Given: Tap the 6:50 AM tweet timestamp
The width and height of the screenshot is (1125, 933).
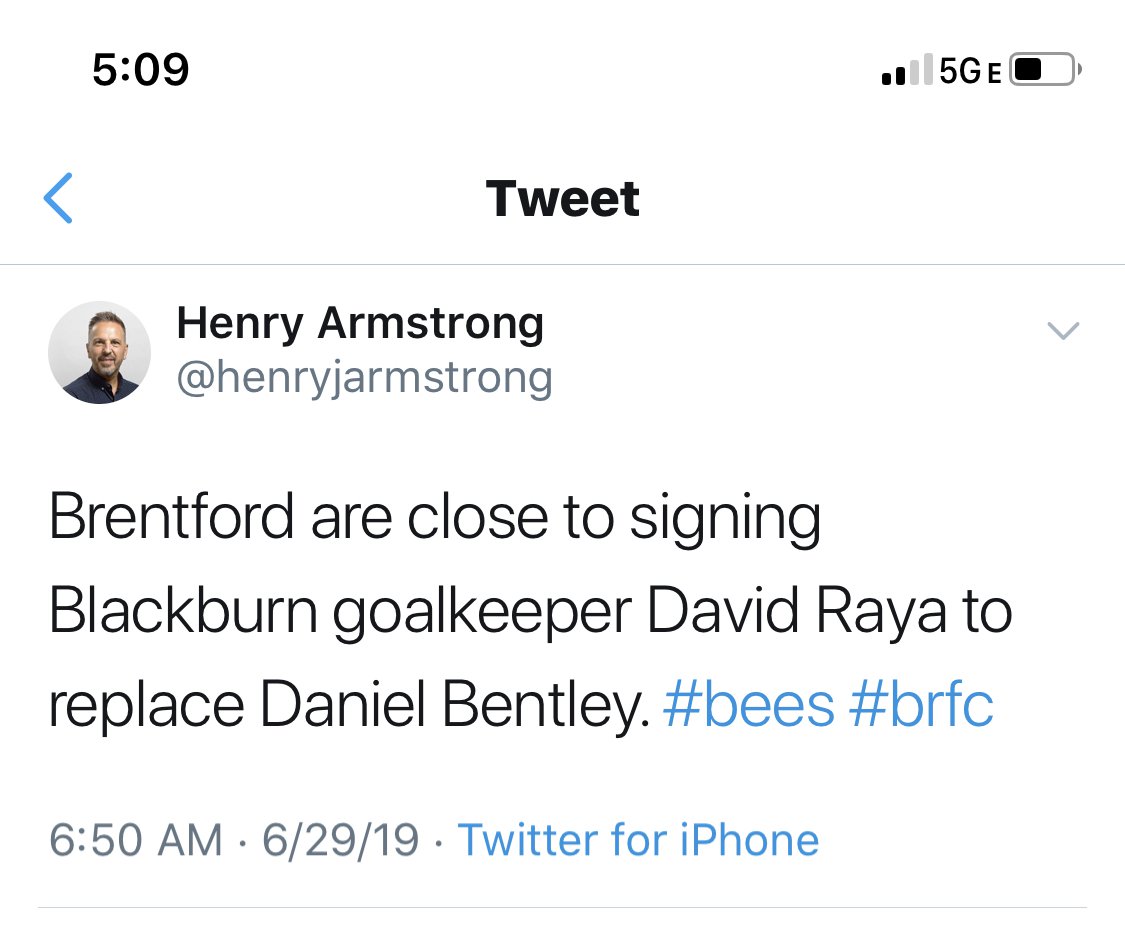Looking at the screenshot, I should click(136, 839).
